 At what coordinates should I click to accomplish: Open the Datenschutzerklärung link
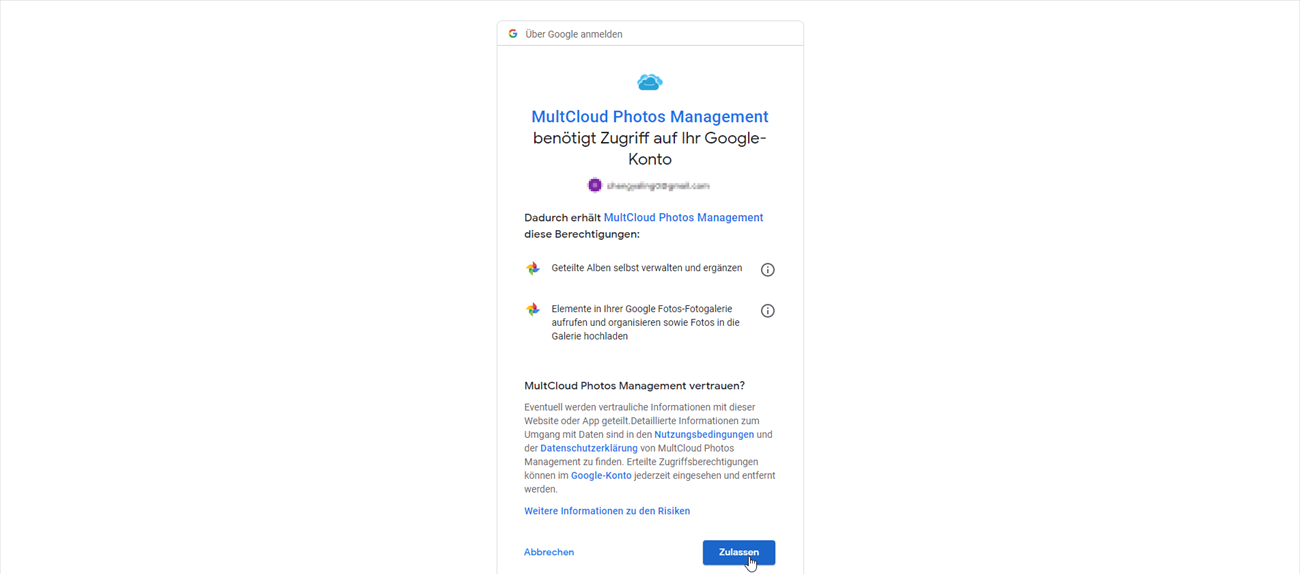(589, 449)
